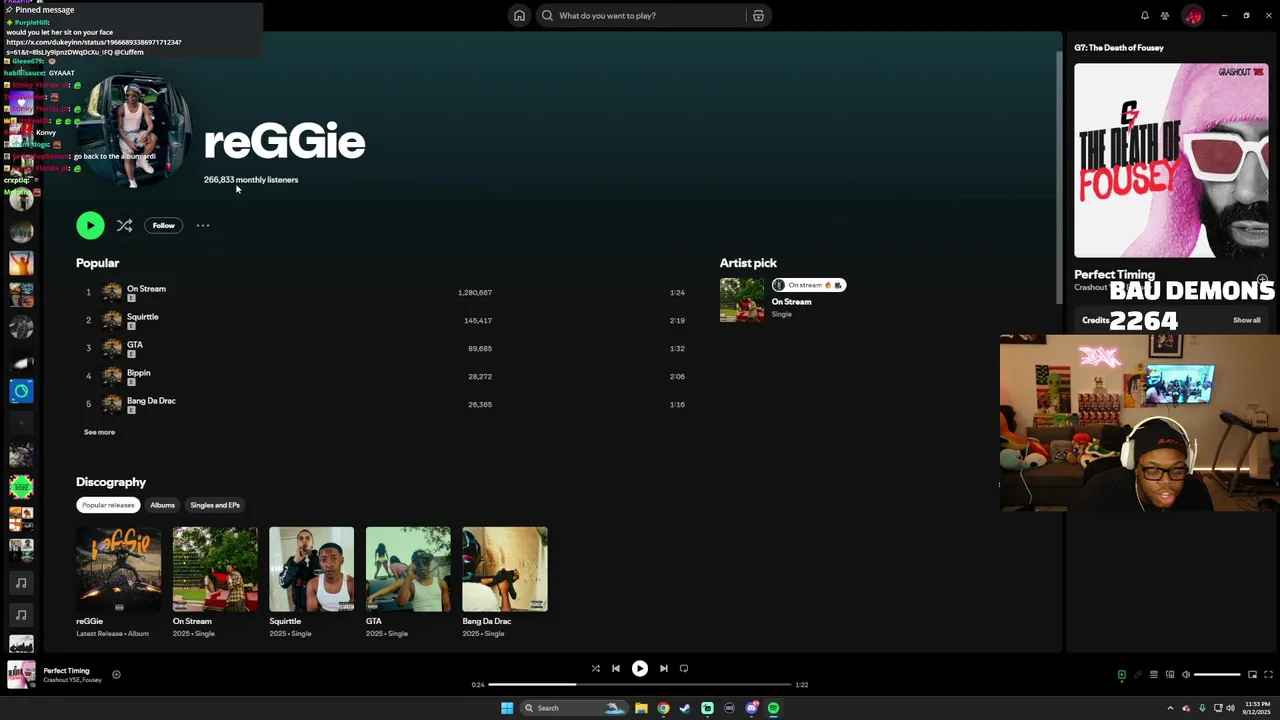Click the What do you want to play field
Screen dimensions: 1280x720
tap(640, 16)
